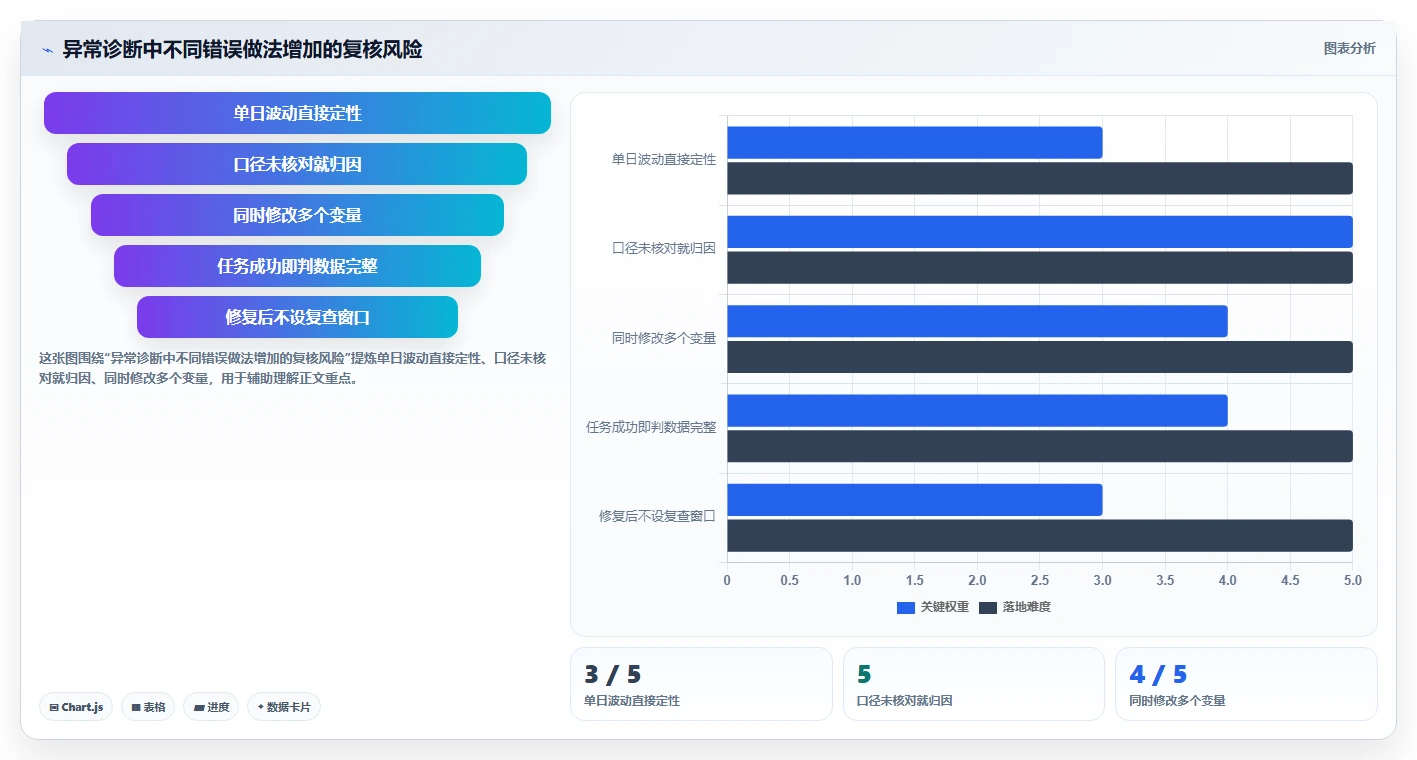Click x-axis tick label 3.5
The width and height of the screenshot is (1417, 760).
[1165, 580]
